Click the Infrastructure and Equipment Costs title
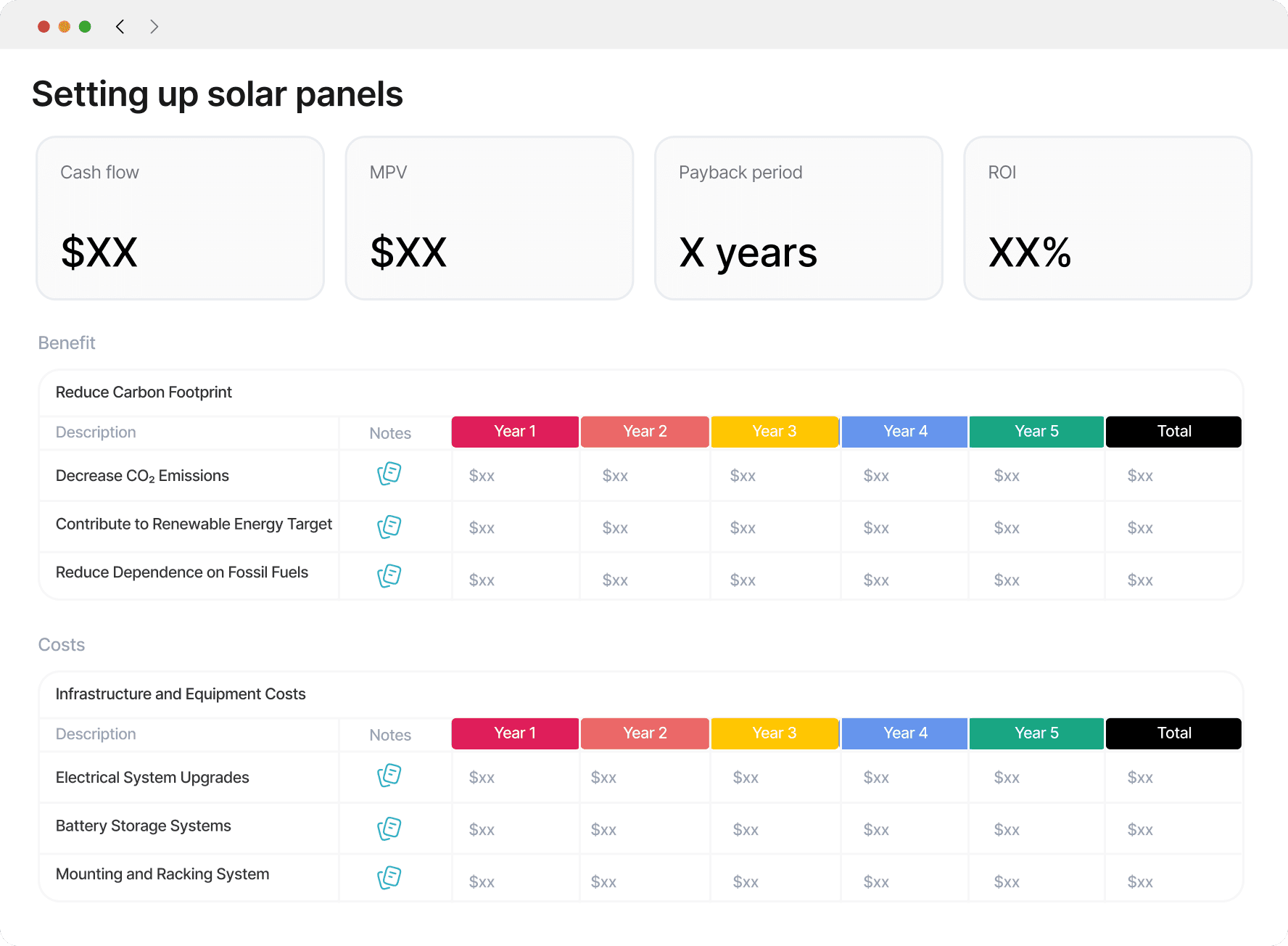Image resolution: width=1288 pixels, height=946 pixels. [181, 694]
